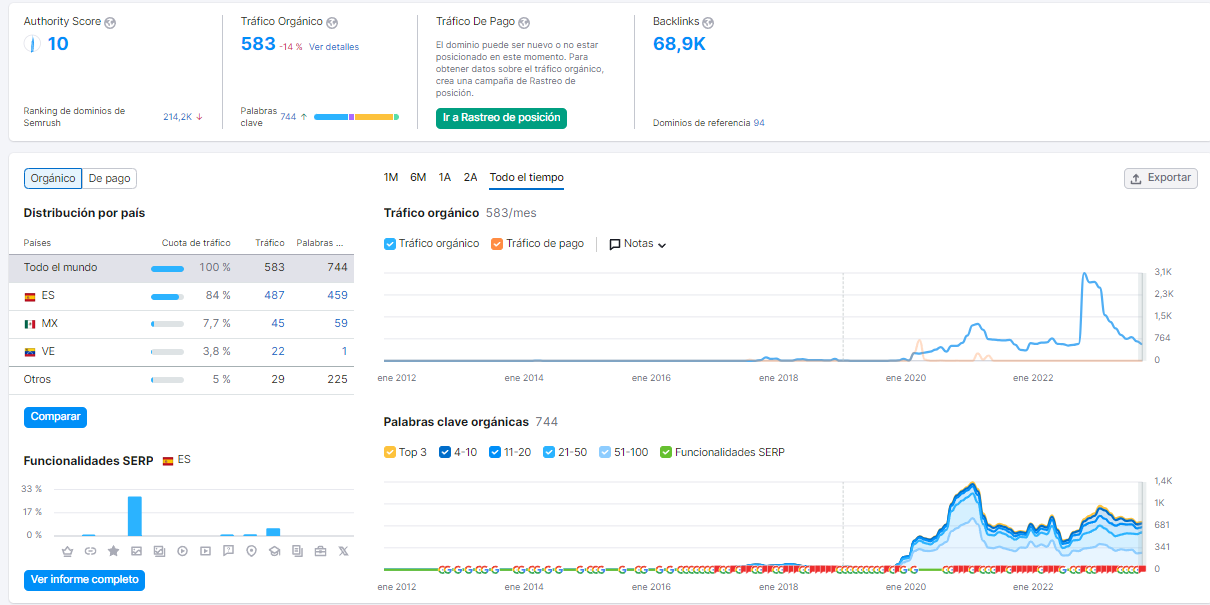Select the 6M time range tab
1210x605 pixels.
click(x=418, y=177)
